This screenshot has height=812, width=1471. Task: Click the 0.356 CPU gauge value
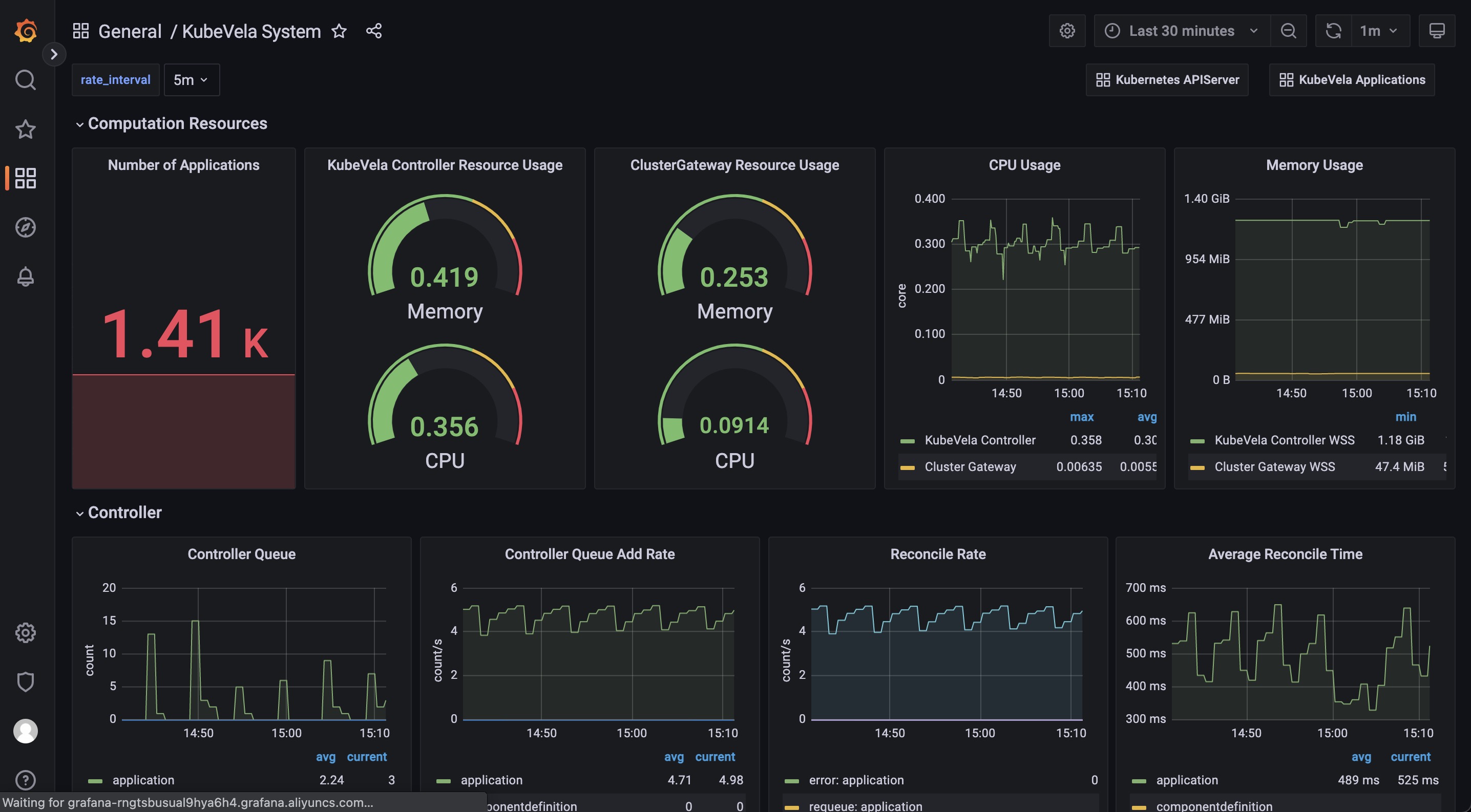(x=444, y=427)
